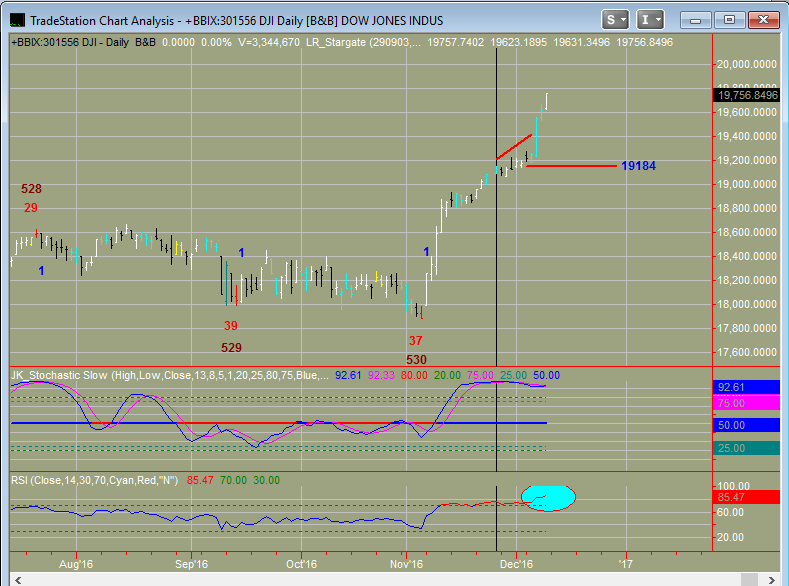Viewport: 789px width, 586px height.
Task: Click the TradeStation chart icon in title bar
Action: coord(17,21)
